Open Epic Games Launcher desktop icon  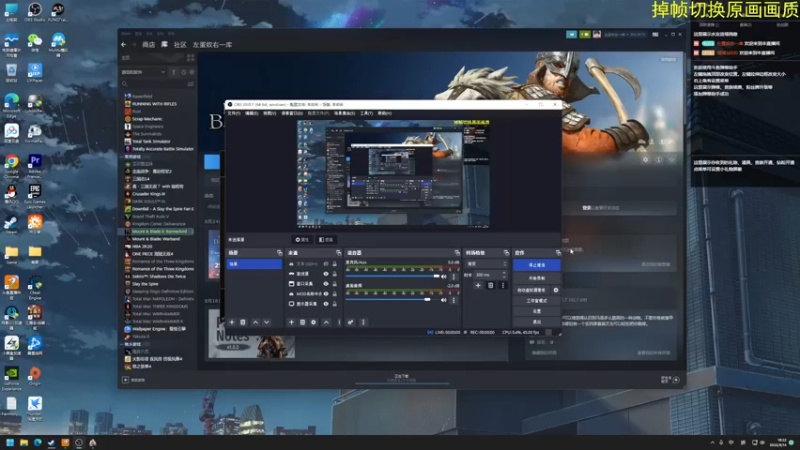point(35,196)
